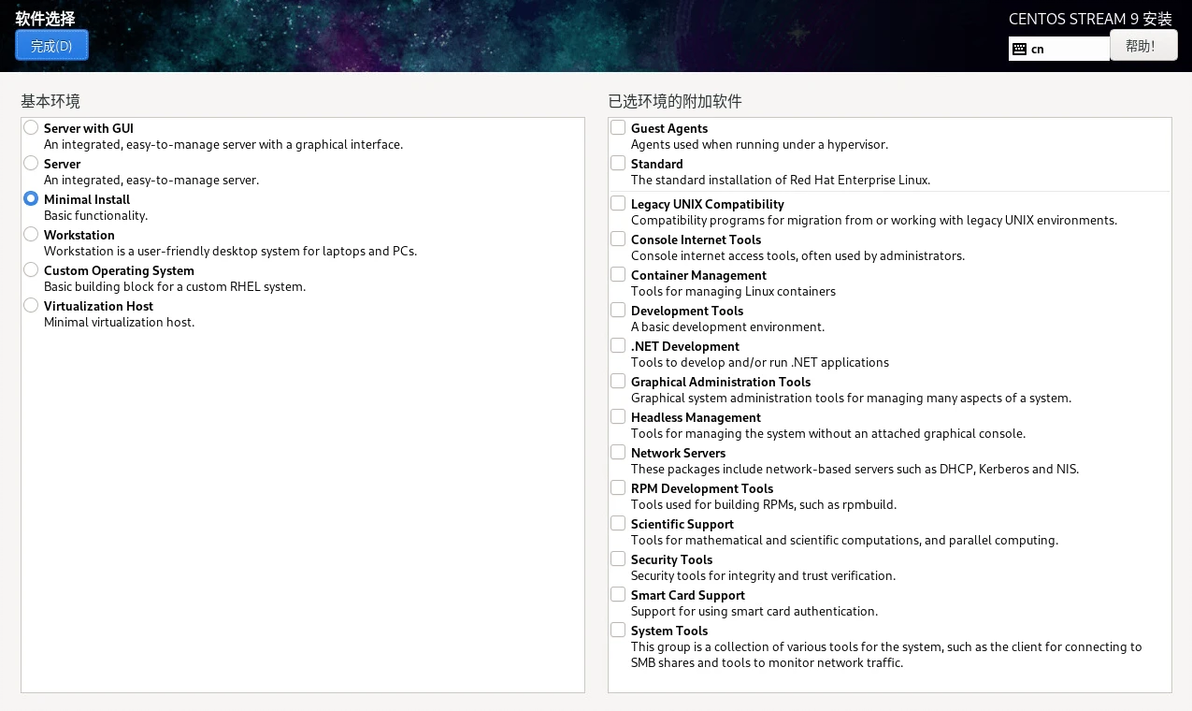Tick the Standard add-on checkbox
Image resolution: width=1192 pixels, height=711 pixels.
click(618, 163)
